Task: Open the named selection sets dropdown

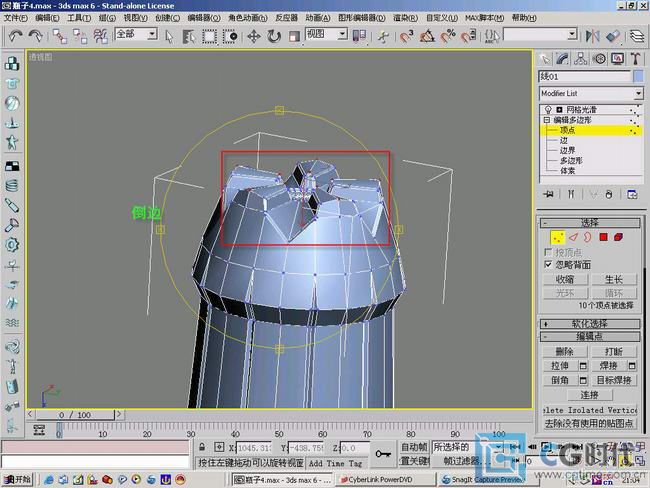Action: [572, 34]
